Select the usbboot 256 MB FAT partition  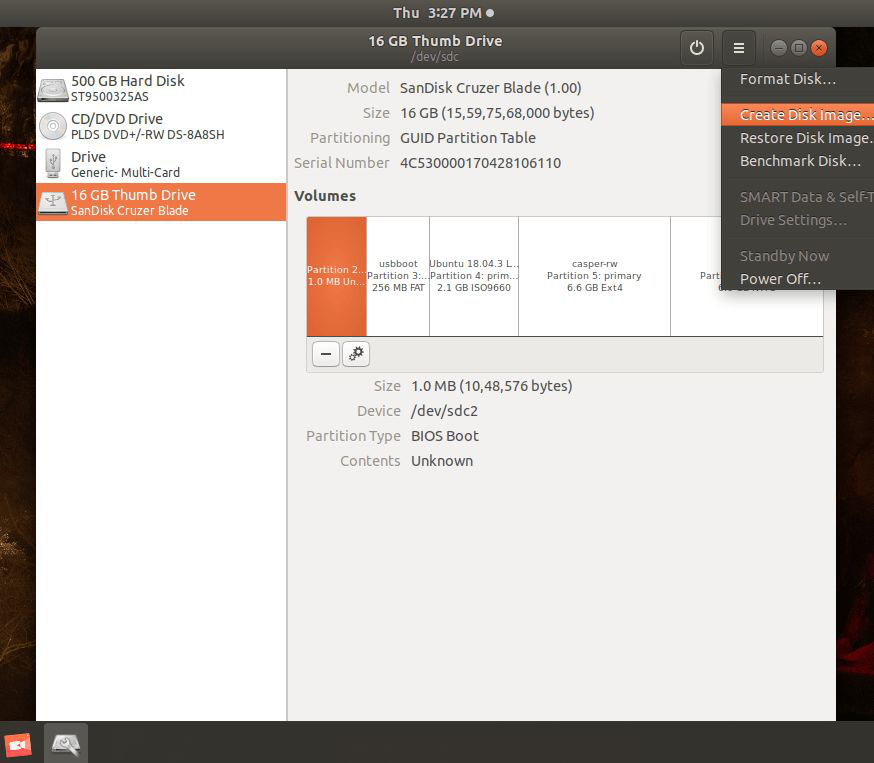398,276
